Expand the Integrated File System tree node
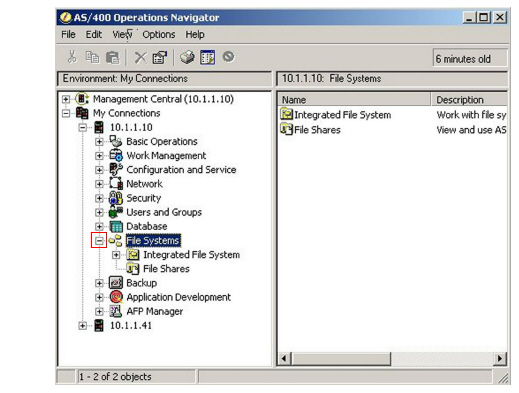 [116, 255]
